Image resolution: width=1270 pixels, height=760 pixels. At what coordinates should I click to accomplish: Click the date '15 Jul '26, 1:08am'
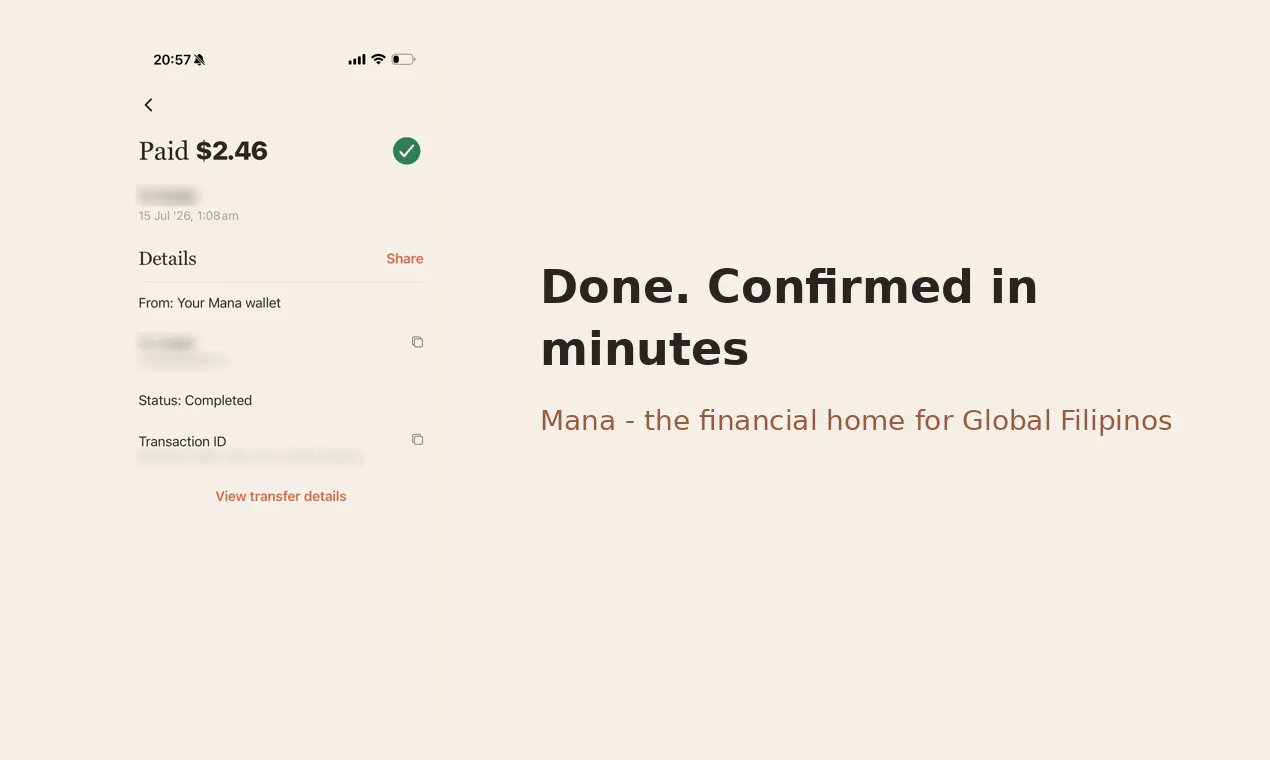[188, 216]
